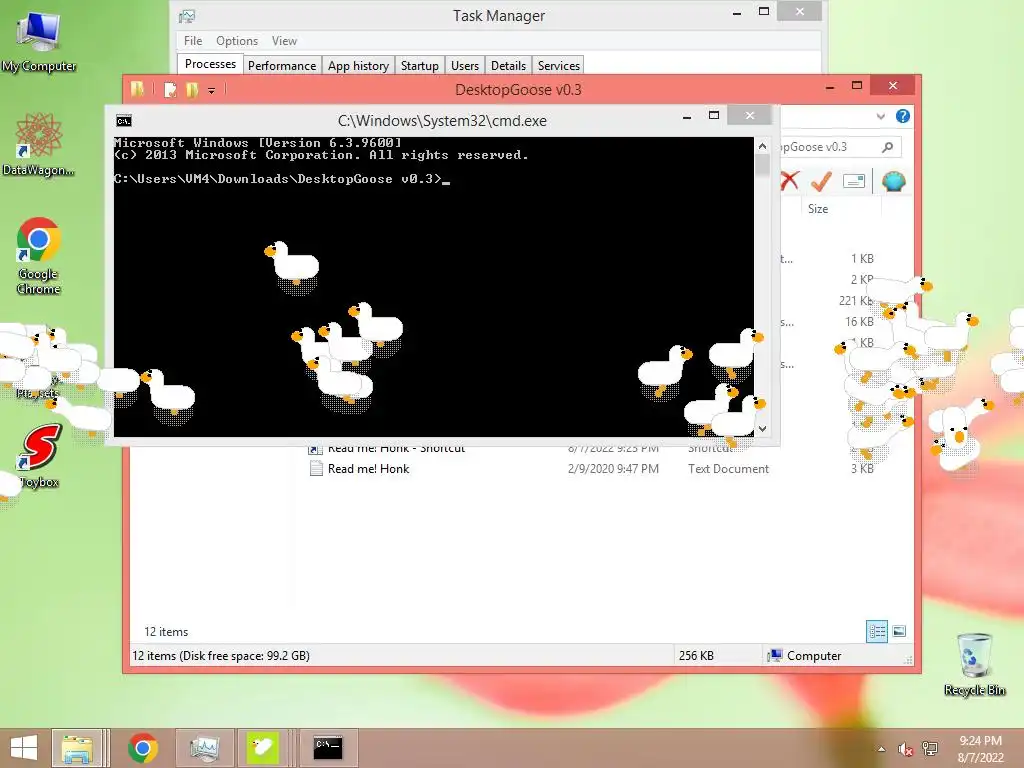Click cmd.exe window system menu icon
1024x768 pixels.
pos(123,120)
